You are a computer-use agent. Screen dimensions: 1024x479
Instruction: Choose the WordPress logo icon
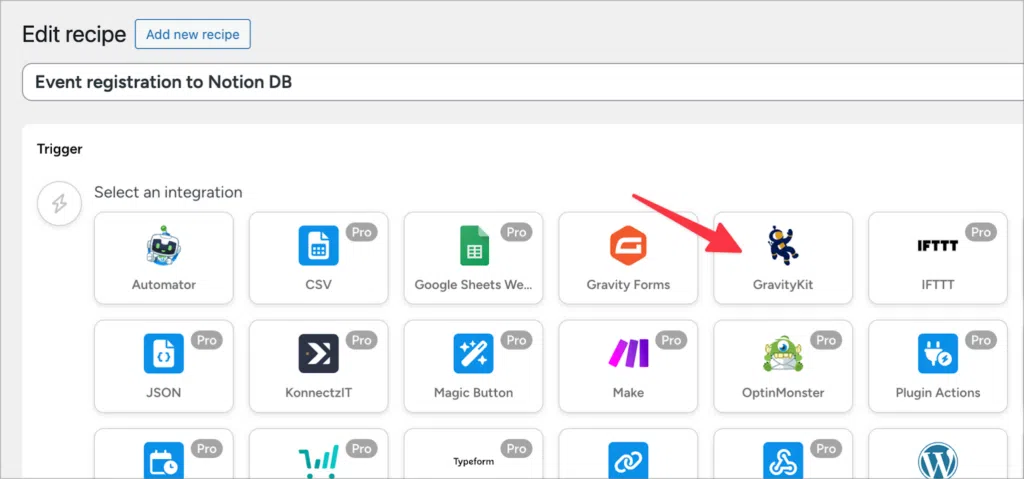(938, 461)
